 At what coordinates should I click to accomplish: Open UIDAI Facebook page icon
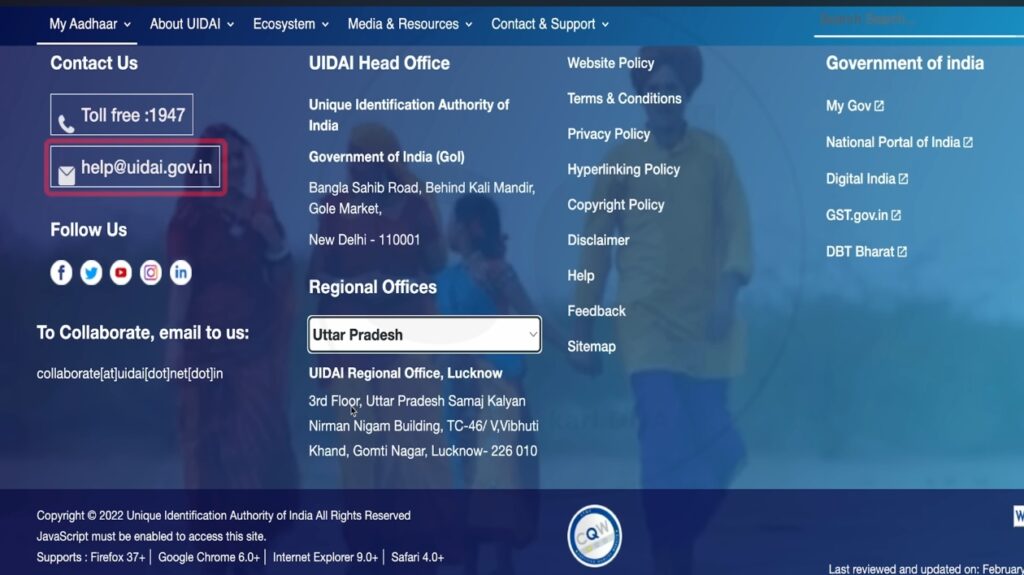point(61,272)
